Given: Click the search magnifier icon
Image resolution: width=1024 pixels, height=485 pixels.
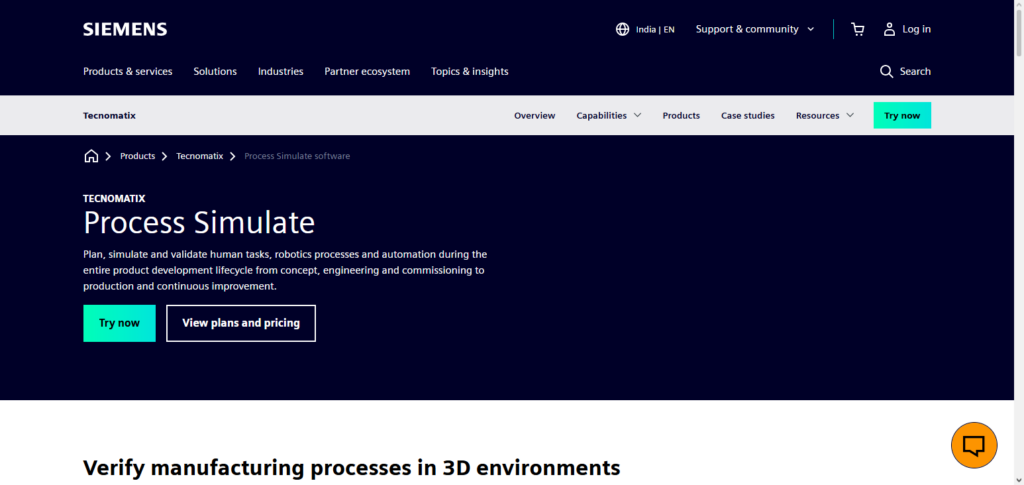Looking at the screenshot, I should coord(886,71).
